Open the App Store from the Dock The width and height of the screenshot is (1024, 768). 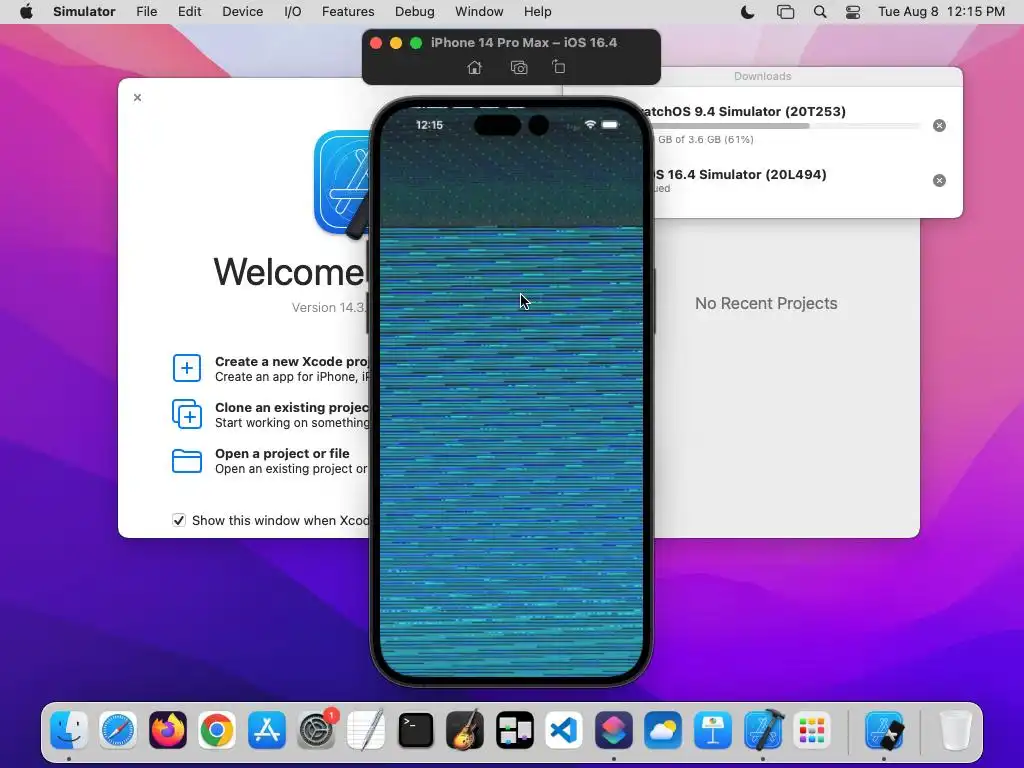click(x=267, y=729)
